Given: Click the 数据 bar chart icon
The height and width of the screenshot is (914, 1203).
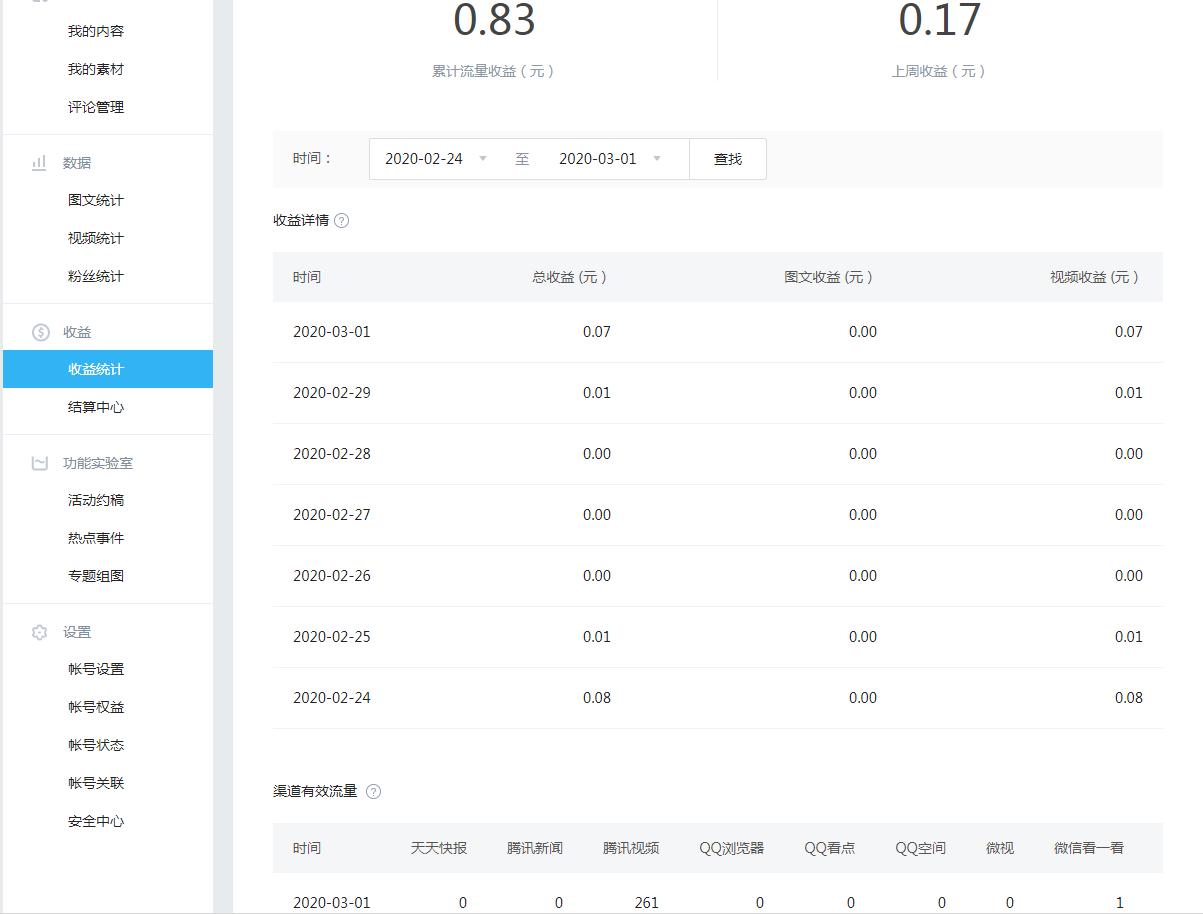Looking at the screenshot, I should tap(39, 163).
